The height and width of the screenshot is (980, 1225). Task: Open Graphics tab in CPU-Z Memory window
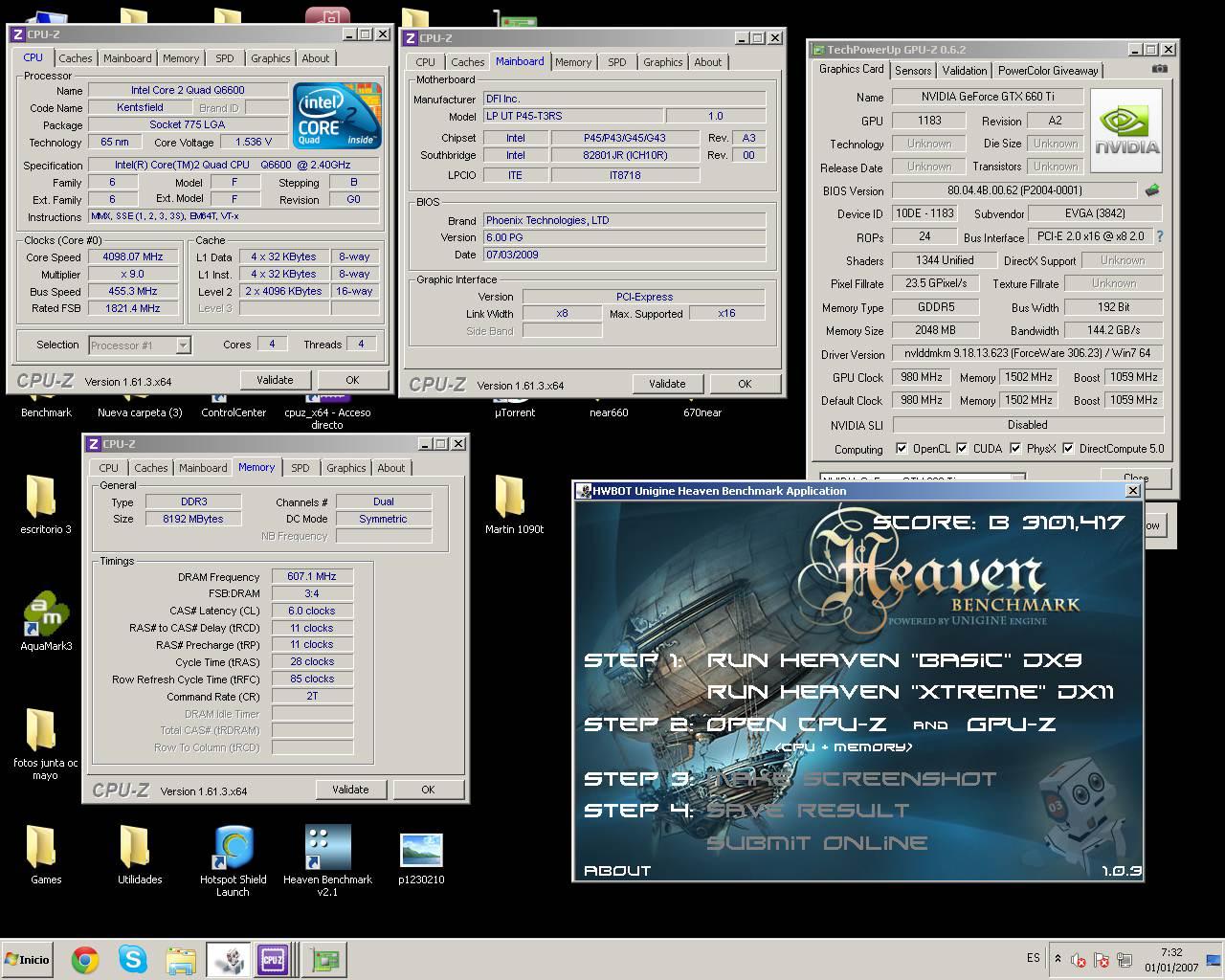[345, 468]
